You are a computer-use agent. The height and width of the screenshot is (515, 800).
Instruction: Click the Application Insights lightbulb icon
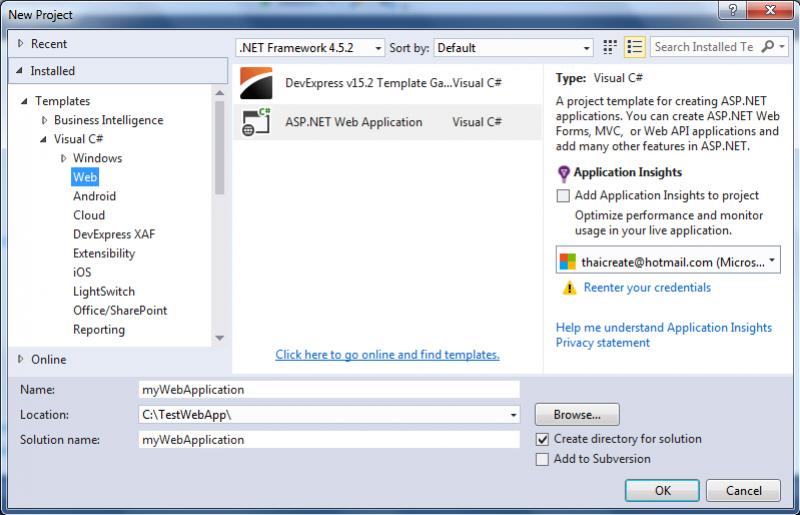point(563,174)
